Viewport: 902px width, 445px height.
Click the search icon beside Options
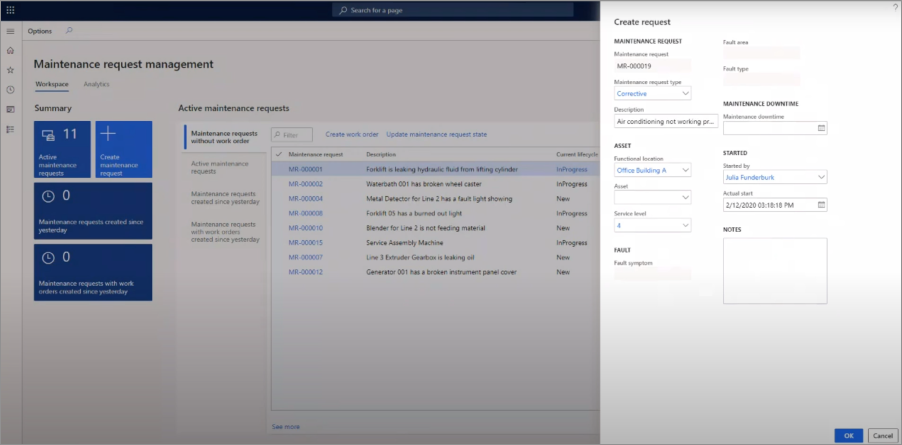click(x=69, y=30)
